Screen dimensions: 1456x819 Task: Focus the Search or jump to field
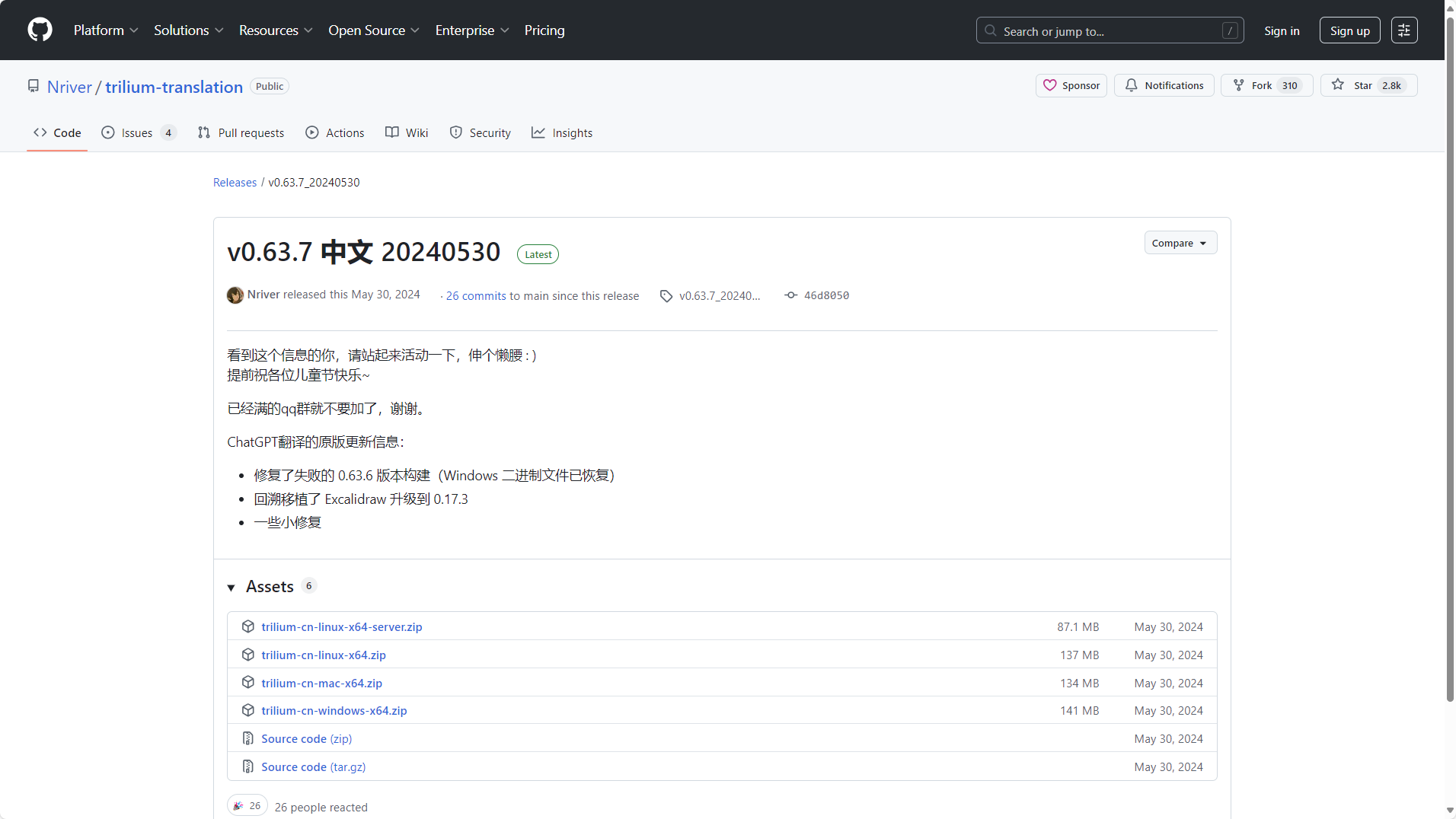[x=1109, y=30]
